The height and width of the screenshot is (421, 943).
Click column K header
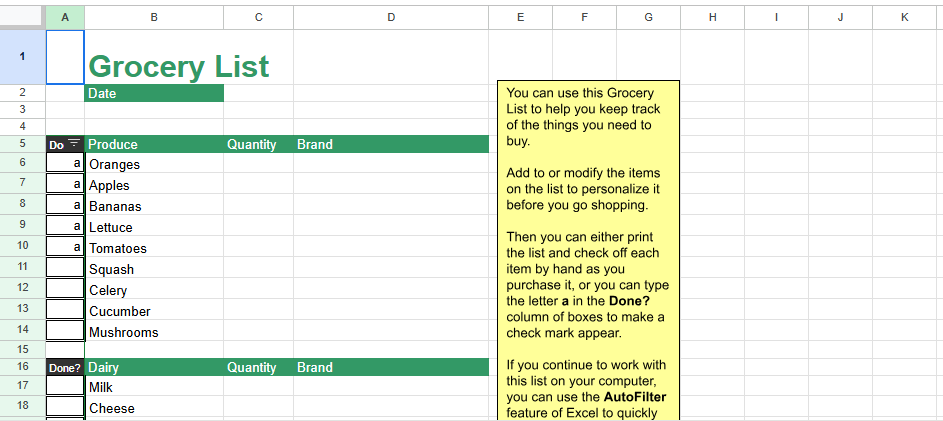pyautogui.click(x=904, y=17)
